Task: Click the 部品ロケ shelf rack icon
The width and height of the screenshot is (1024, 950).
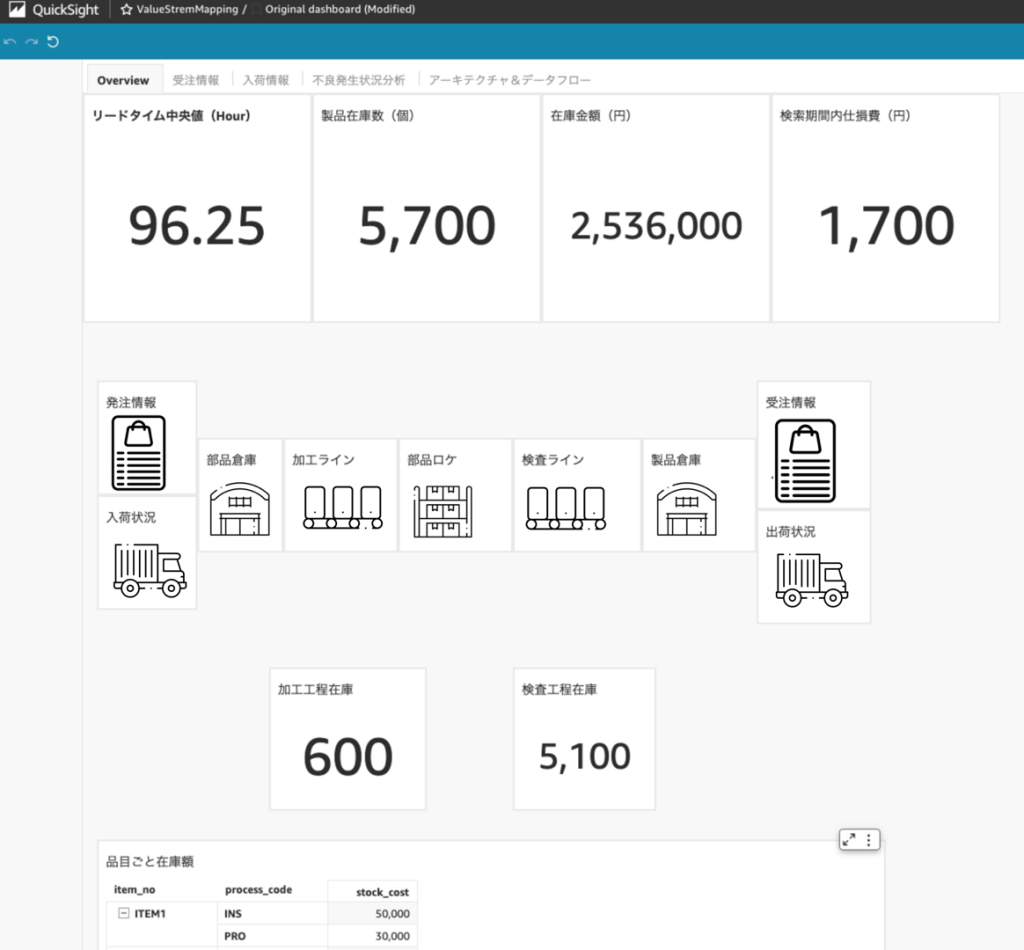Action: 443,511
